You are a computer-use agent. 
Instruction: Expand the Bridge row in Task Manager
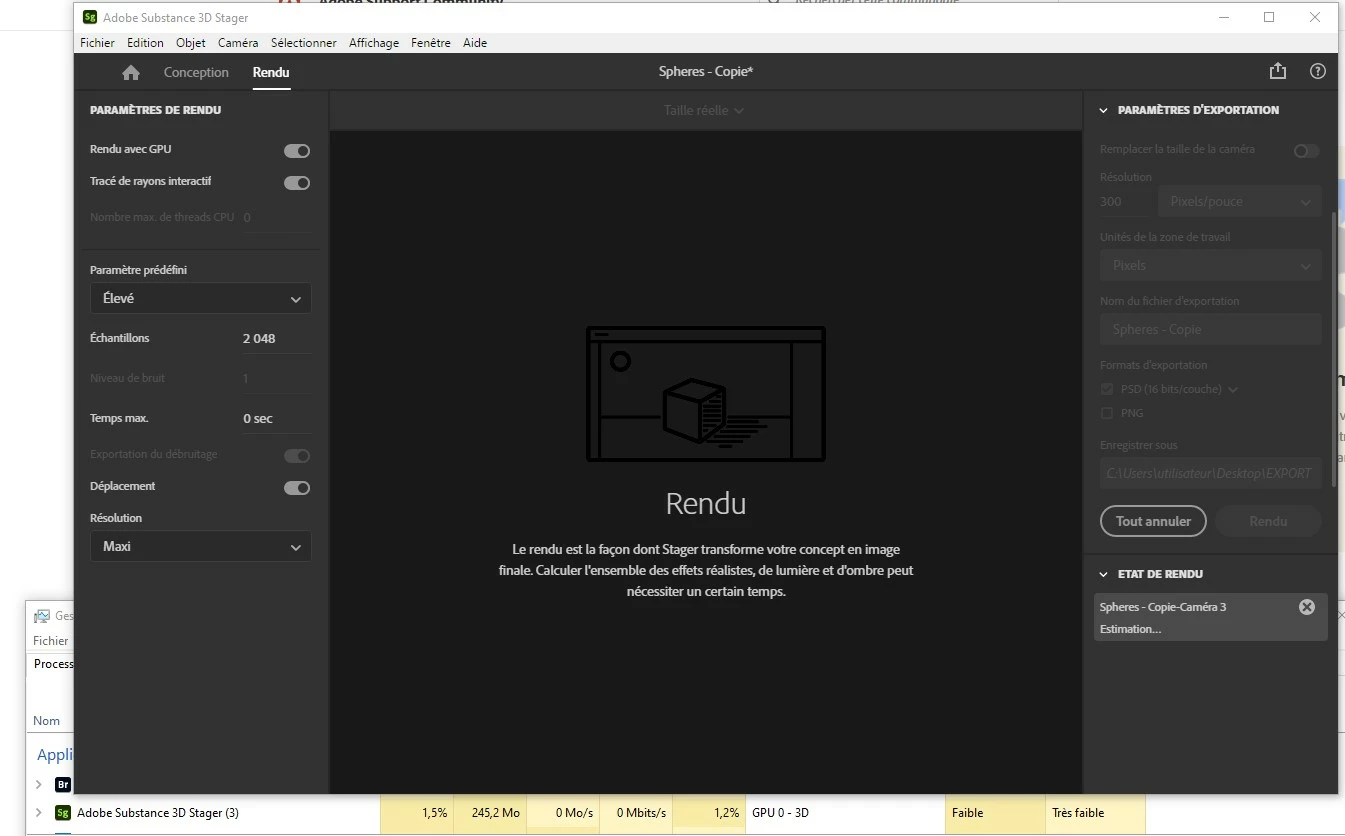tap(39, 784)
